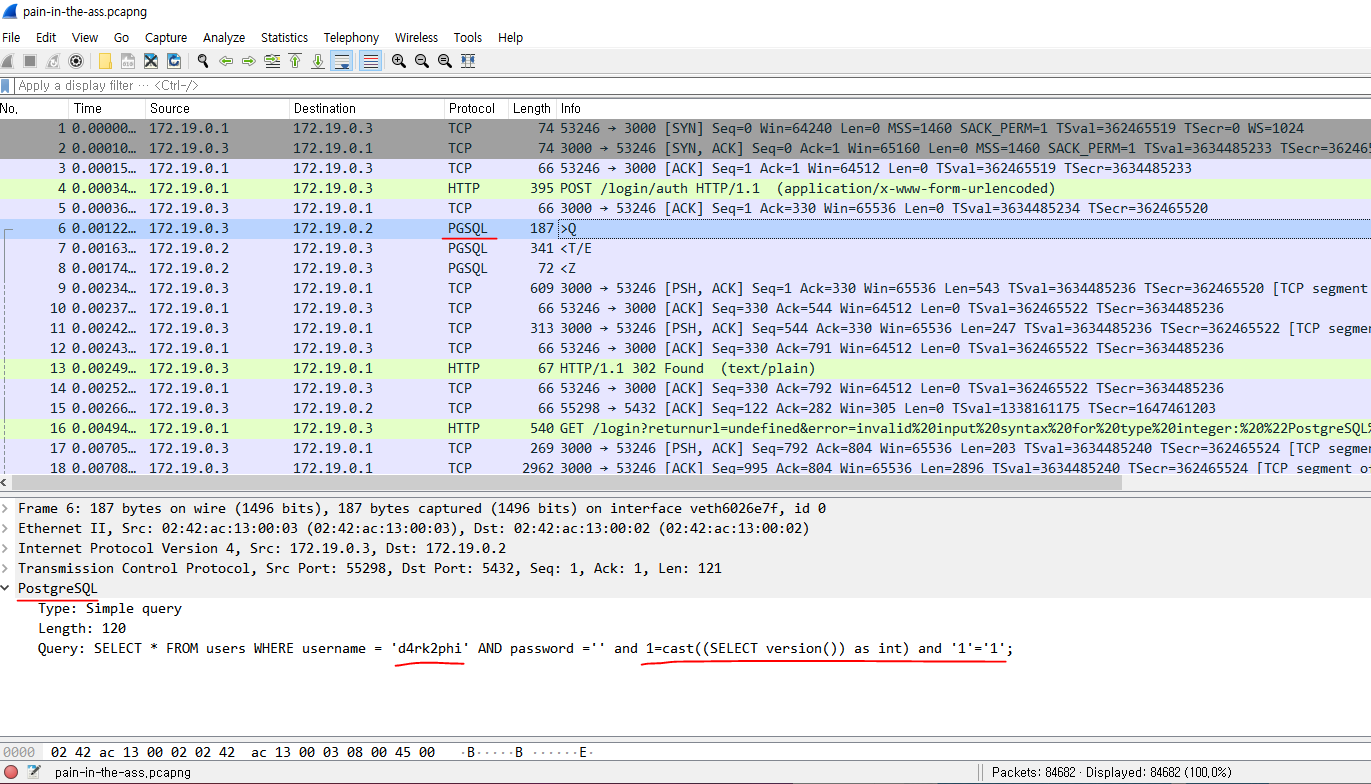Go forward with the right arrow icon

(249, 61)
